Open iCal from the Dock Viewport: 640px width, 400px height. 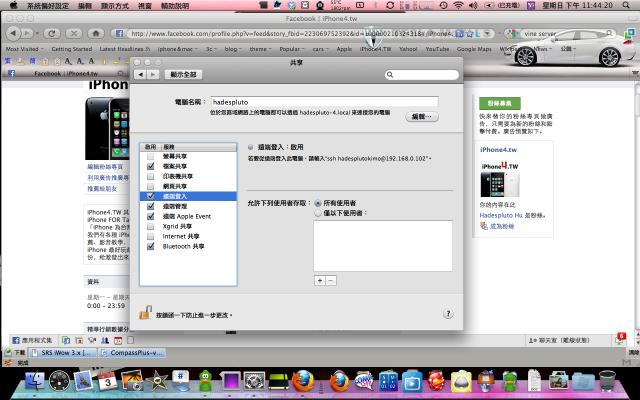pyautogui.click(x=108, y=382)
